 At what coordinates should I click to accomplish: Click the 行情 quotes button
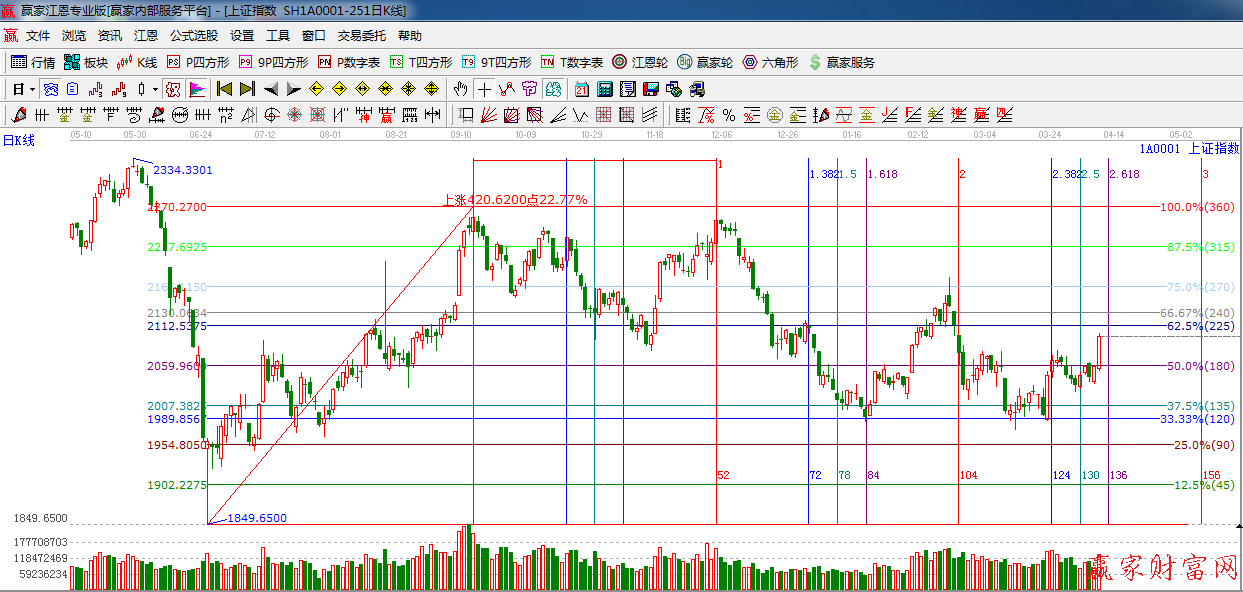(33, 62)
